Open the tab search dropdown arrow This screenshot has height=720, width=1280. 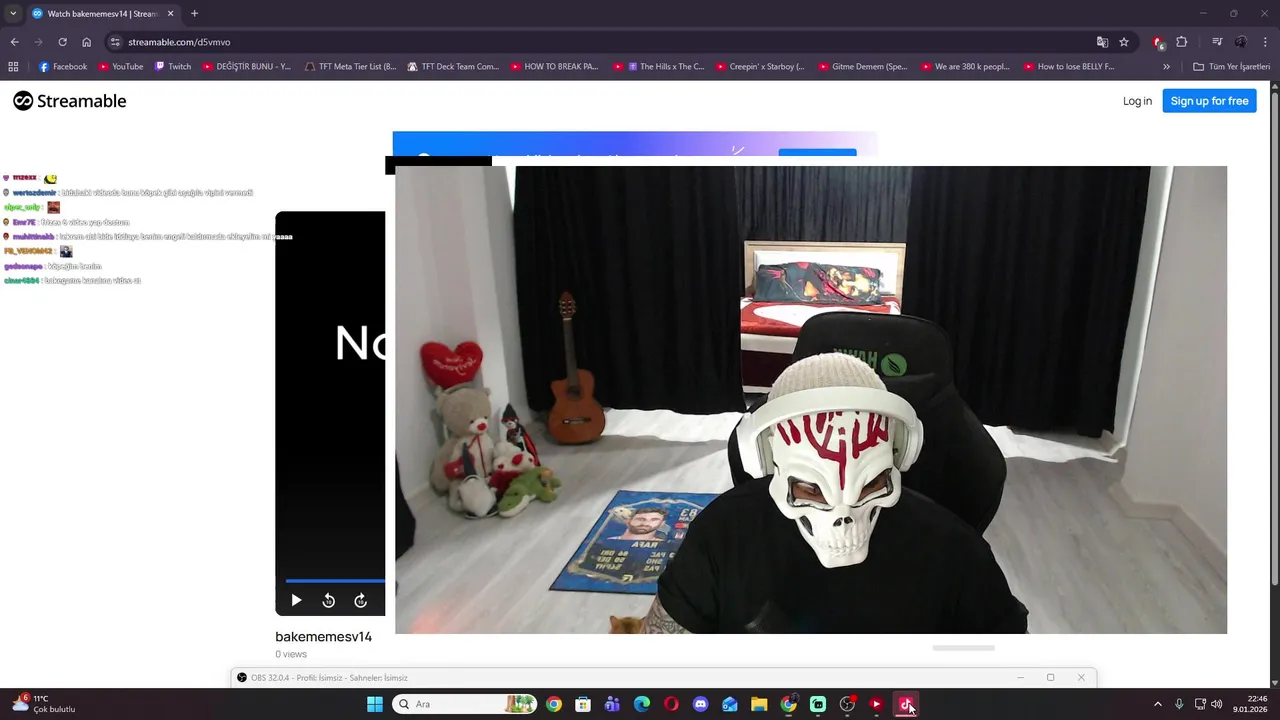click(13, 13)
